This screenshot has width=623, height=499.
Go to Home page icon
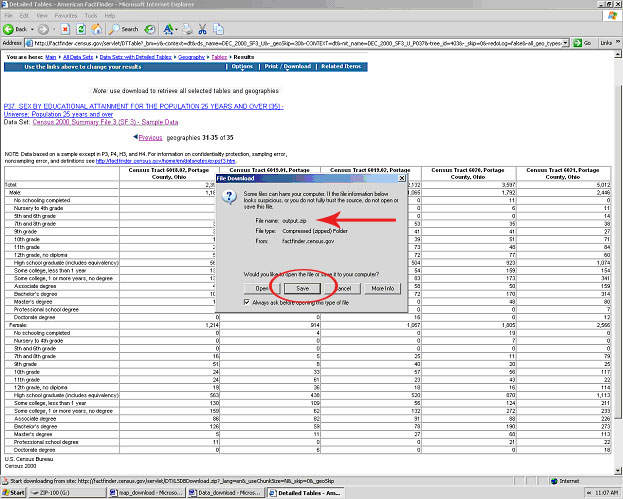[x=97, y=29]
